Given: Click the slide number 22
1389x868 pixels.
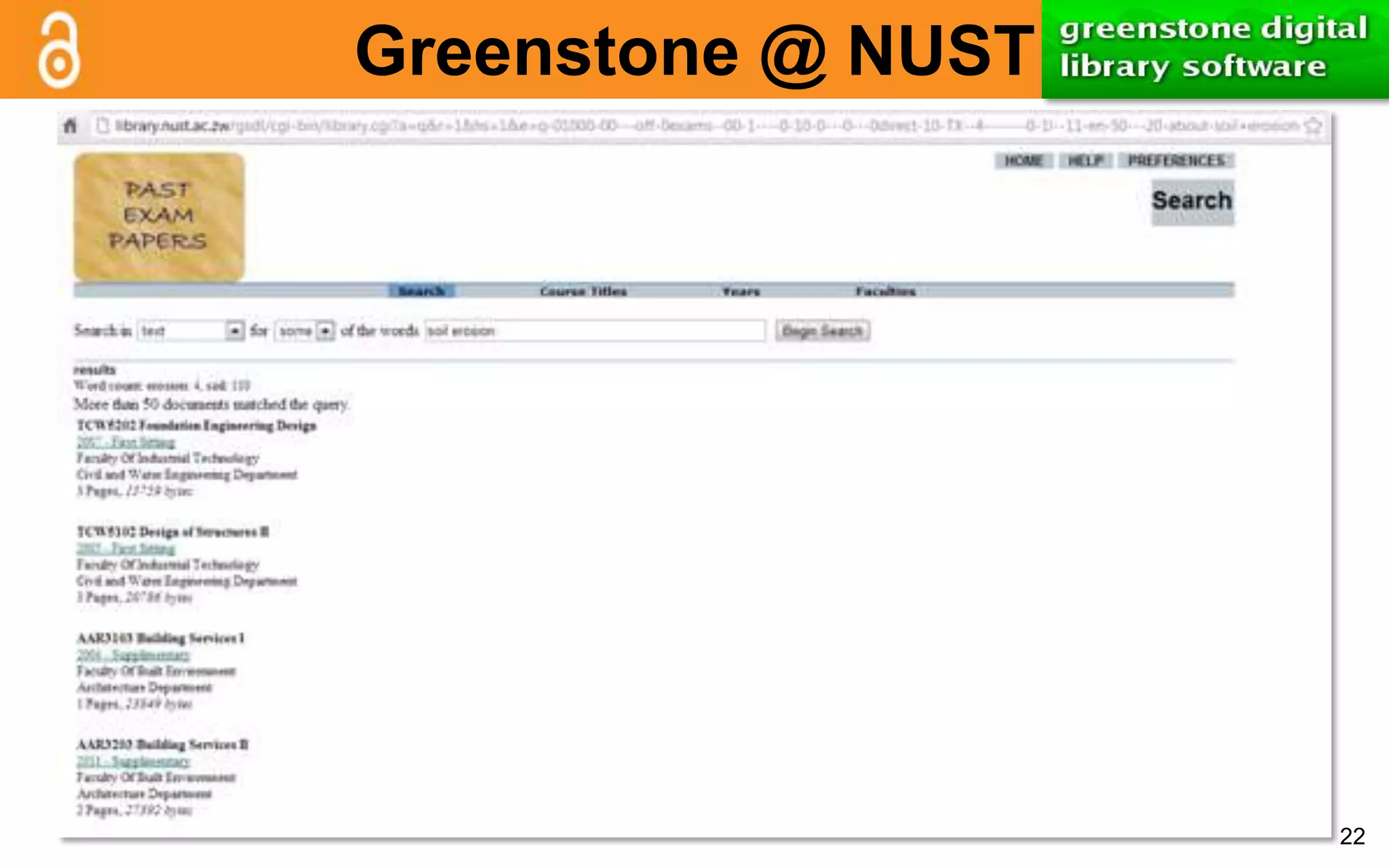Looking at the screenshot, I should [x=1352, y=836].
